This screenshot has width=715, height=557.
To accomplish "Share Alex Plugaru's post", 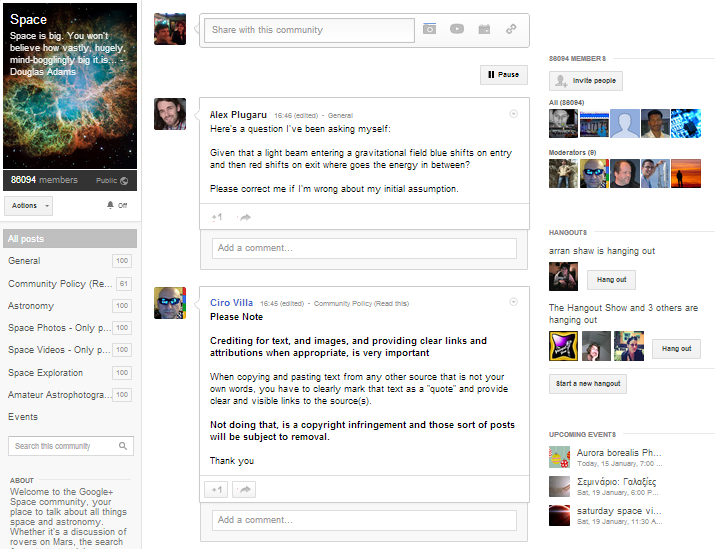I will [x=244, y=217].
